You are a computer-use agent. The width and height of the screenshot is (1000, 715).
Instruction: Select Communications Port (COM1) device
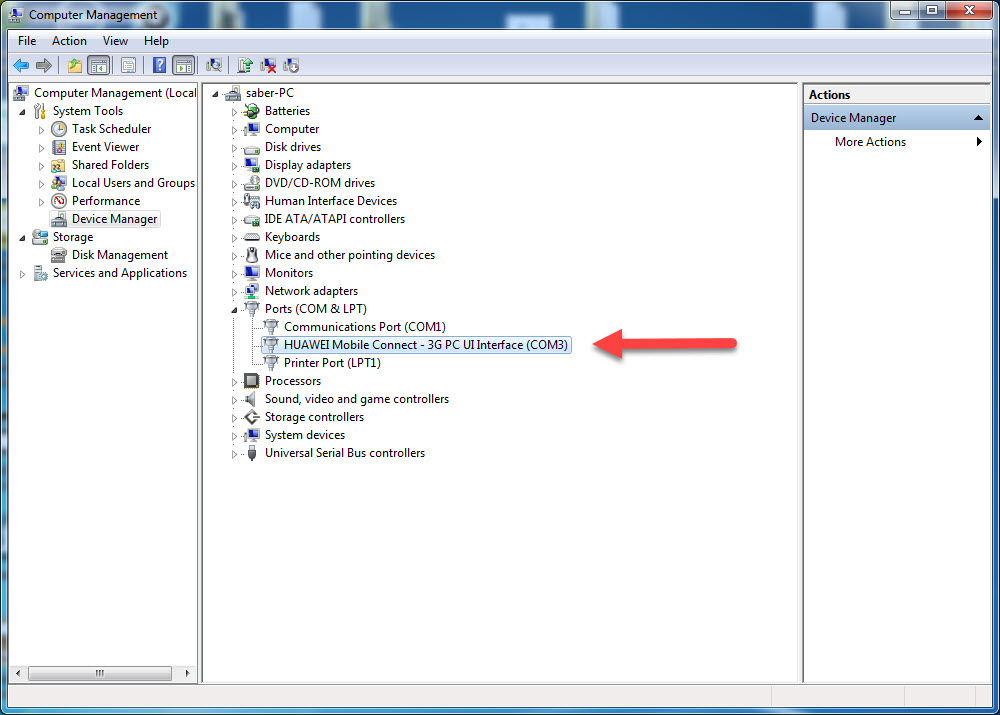[x=364, y=327]
